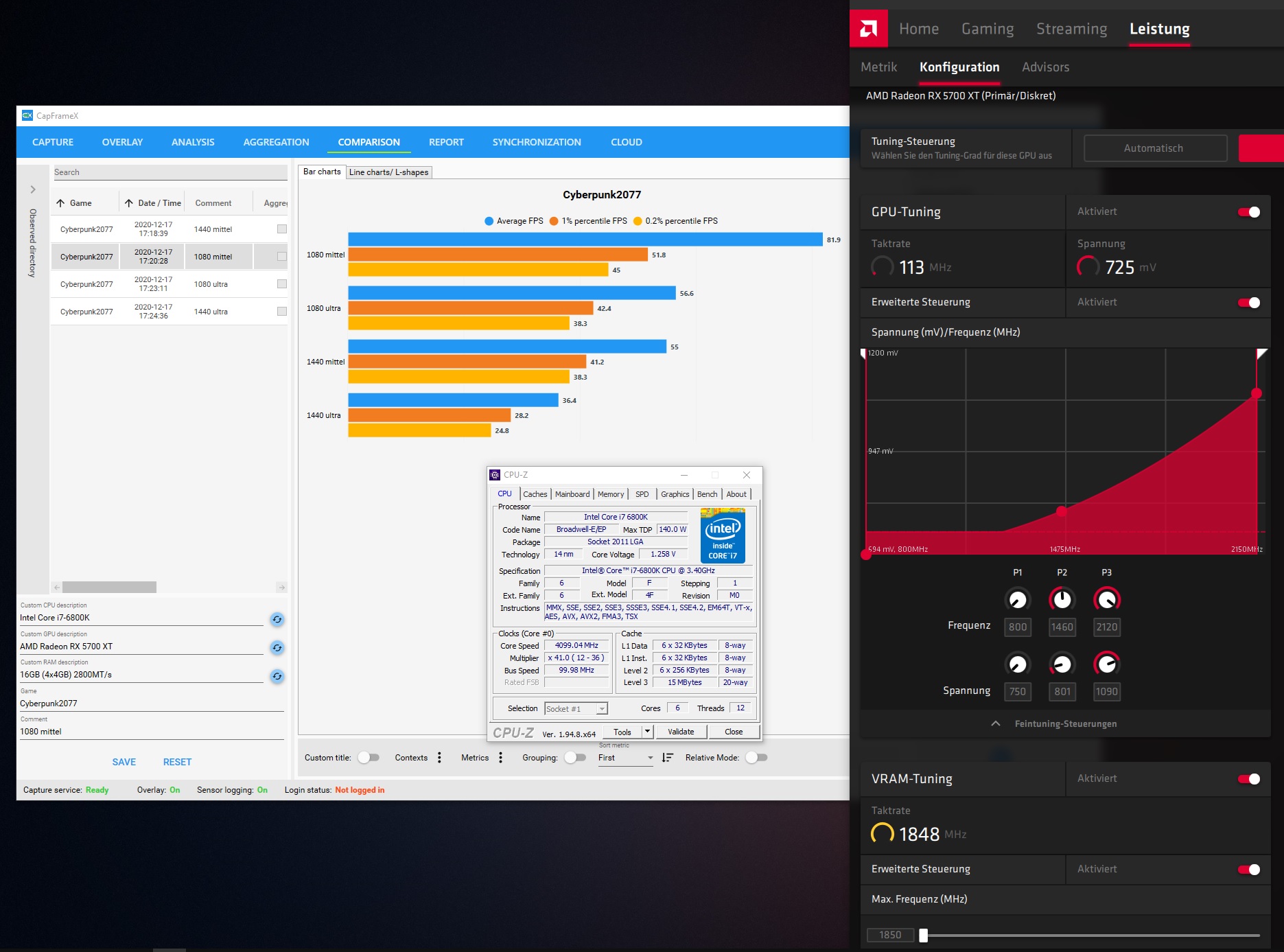Viewport: 1284px width, 952px height.
Task: Click the Search field in record list
Action: [x=170, y=172]
